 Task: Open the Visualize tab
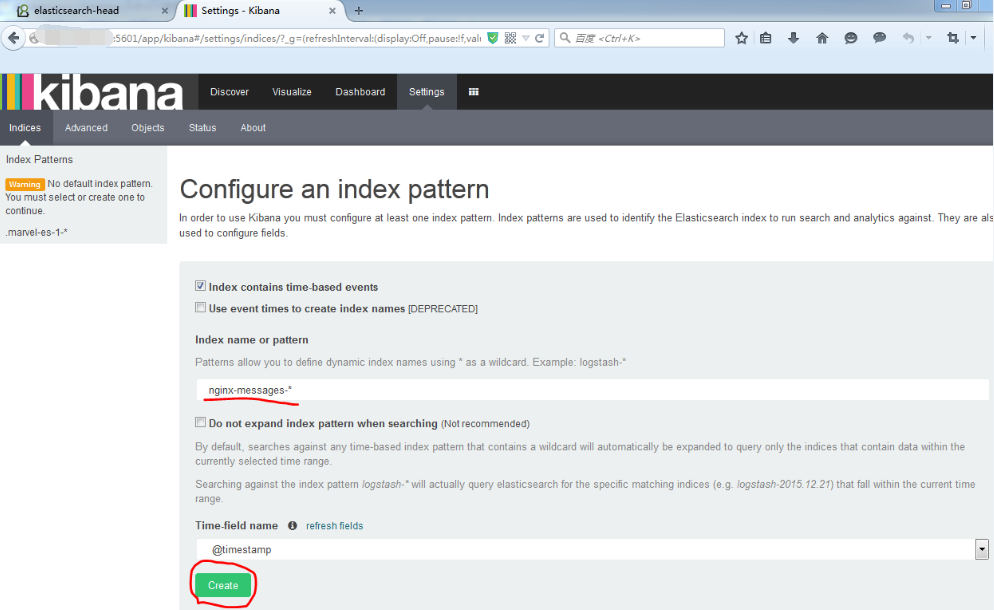[292, 92]
